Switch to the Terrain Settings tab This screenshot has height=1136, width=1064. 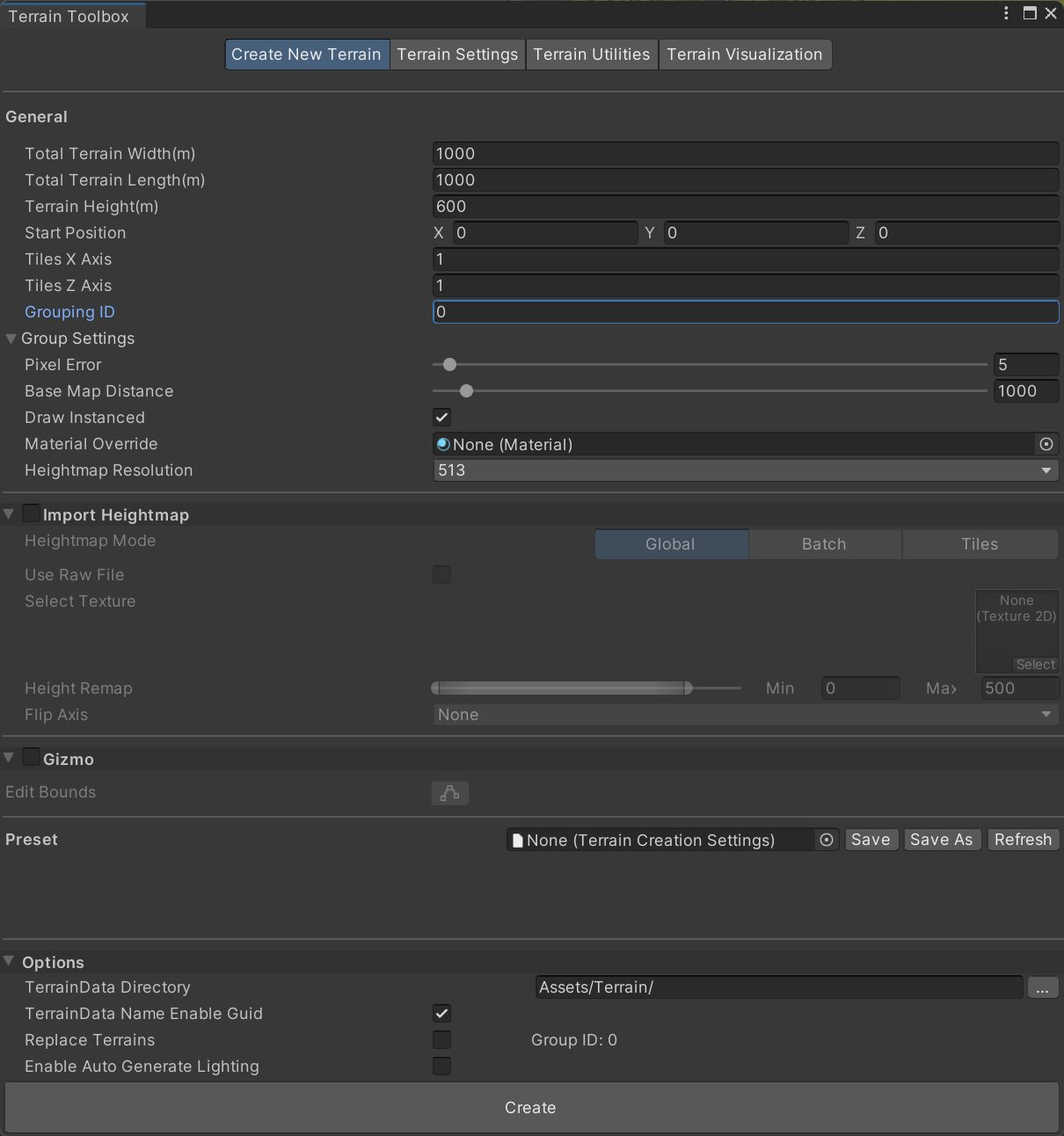457,55
